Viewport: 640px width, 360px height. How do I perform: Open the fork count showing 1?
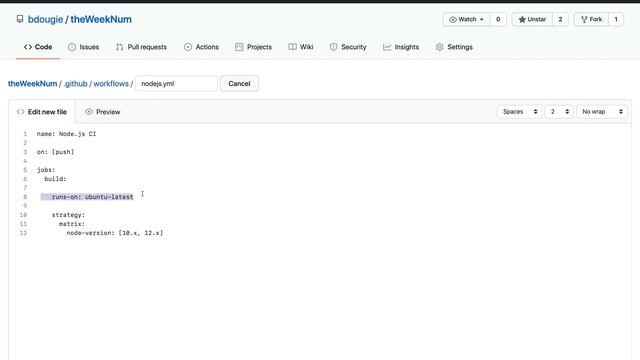pos(616,19)
